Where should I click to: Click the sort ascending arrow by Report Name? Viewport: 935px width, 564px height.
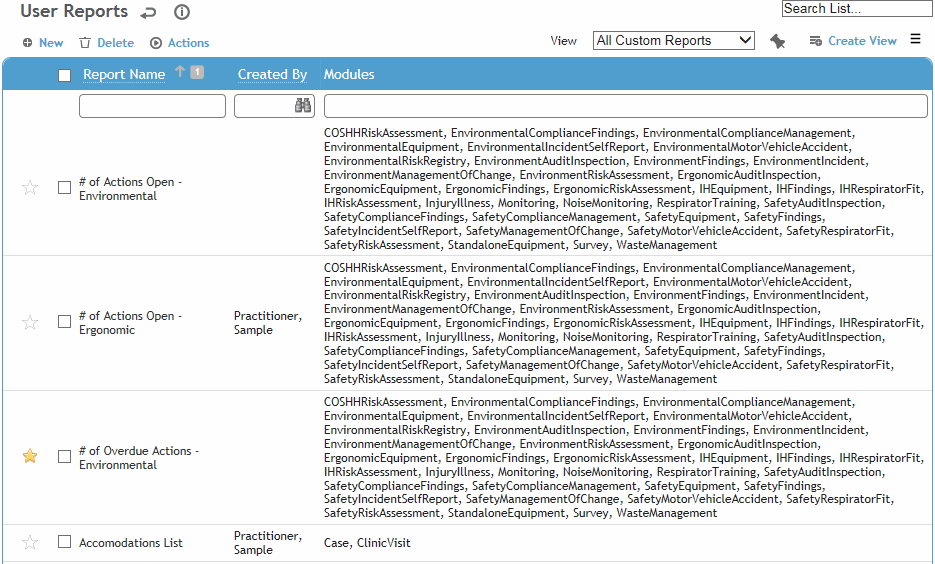point(179,72)
